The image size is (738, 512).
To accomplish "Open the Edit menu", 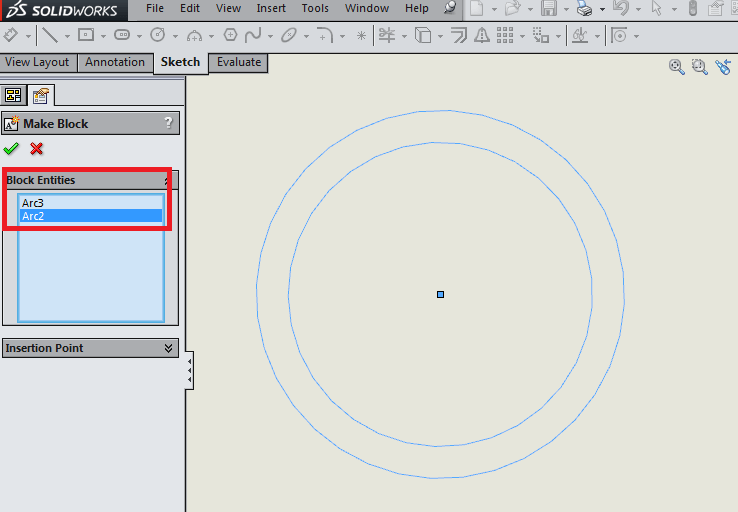I will 190,8.
